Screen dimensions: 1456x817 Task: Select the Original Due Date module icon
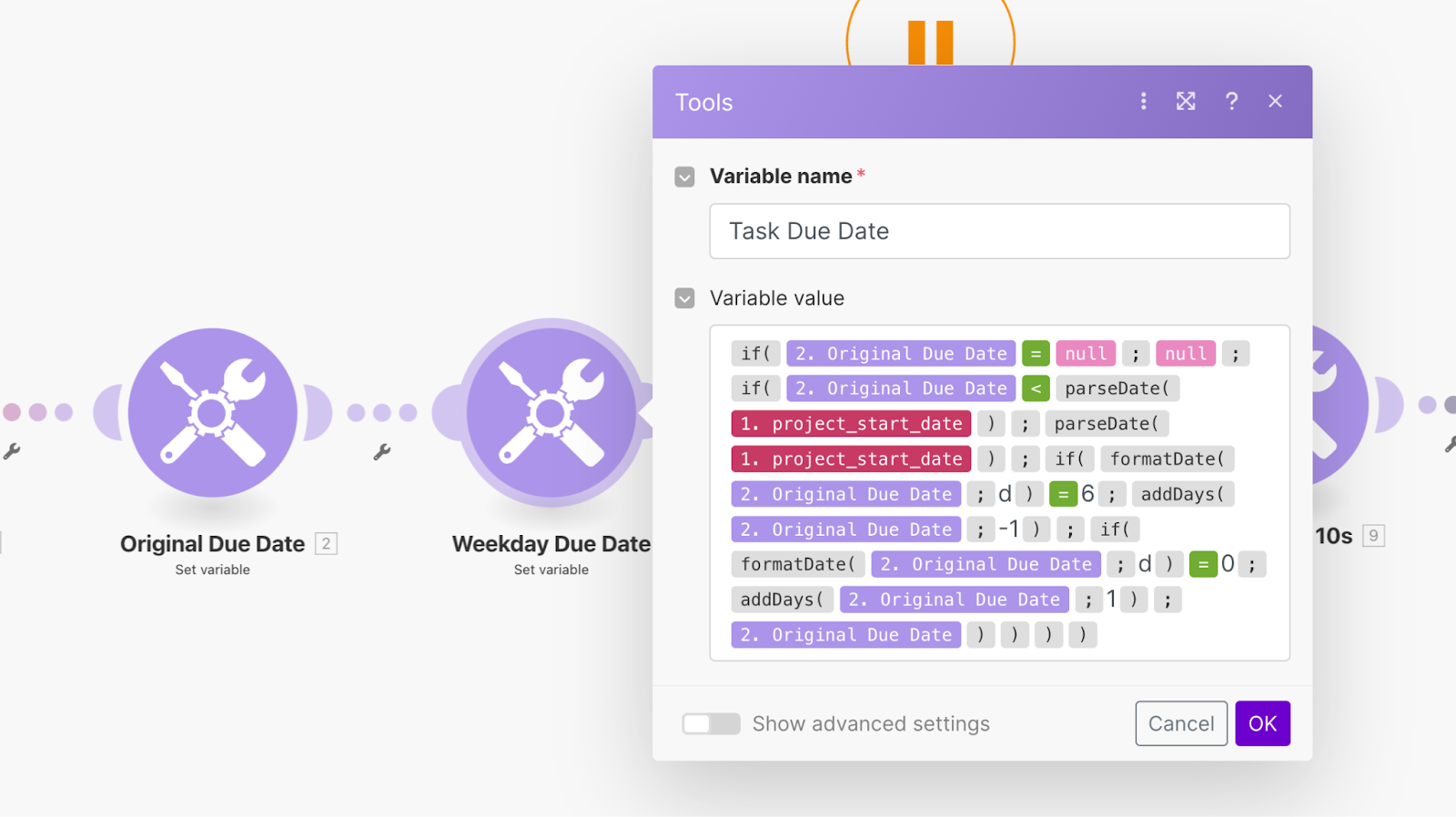pos(213,412)
